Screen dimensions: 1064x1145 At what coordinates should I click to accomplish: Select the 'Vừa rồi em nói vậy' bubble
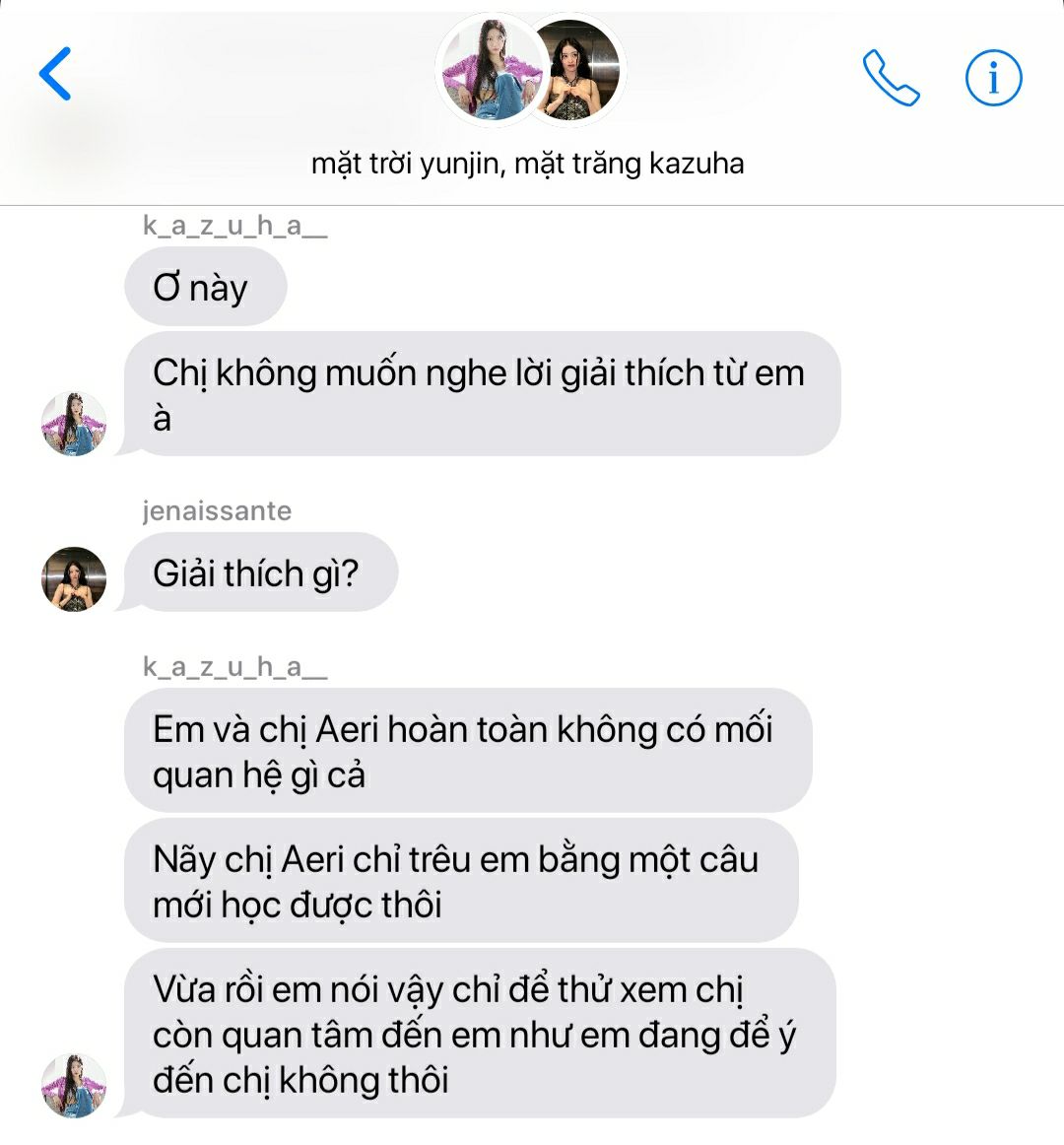coord(480,1034)
